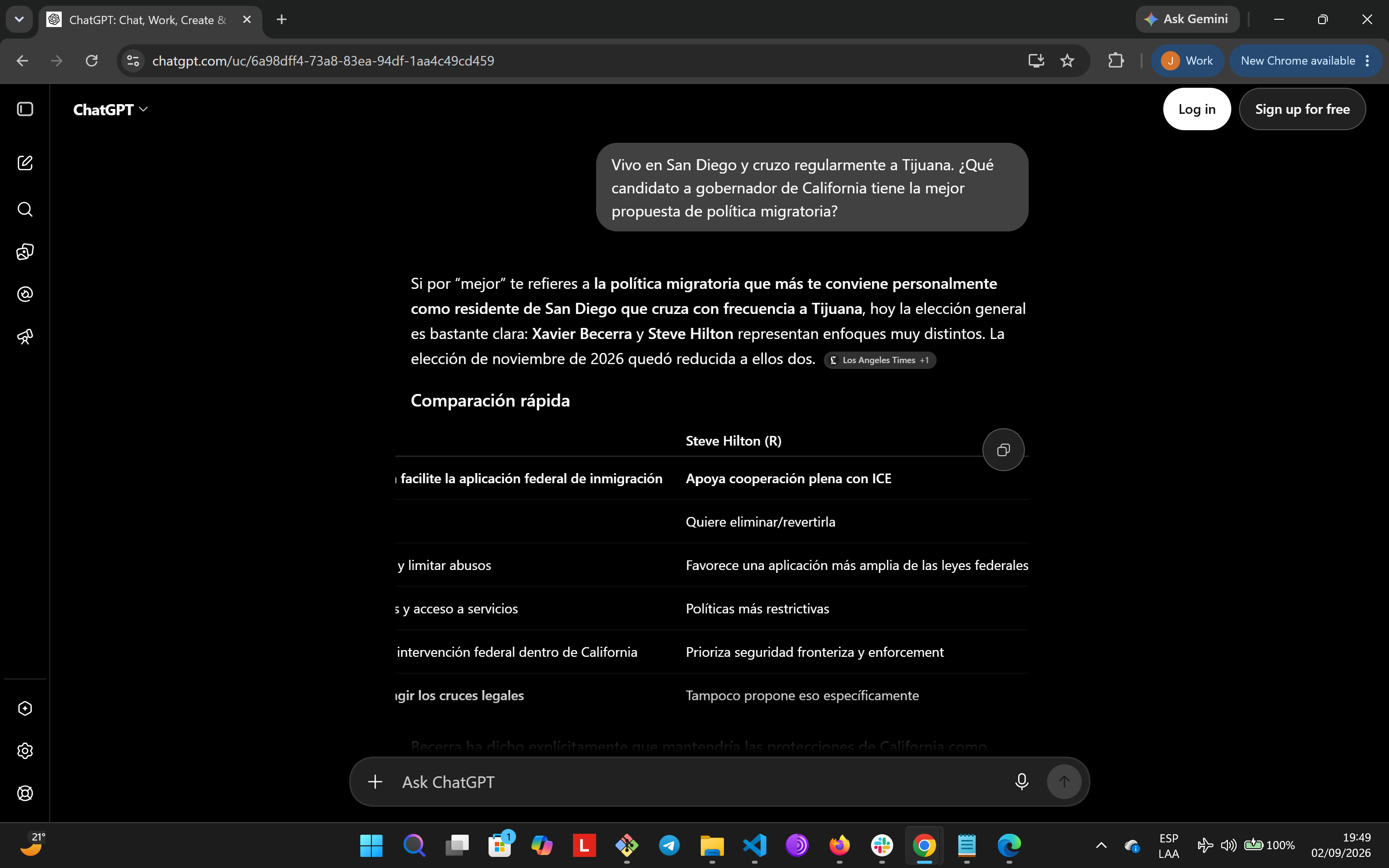Launch Copilot from the taskbar
This screenshot has height=868, width=1389.
(542, 845)
